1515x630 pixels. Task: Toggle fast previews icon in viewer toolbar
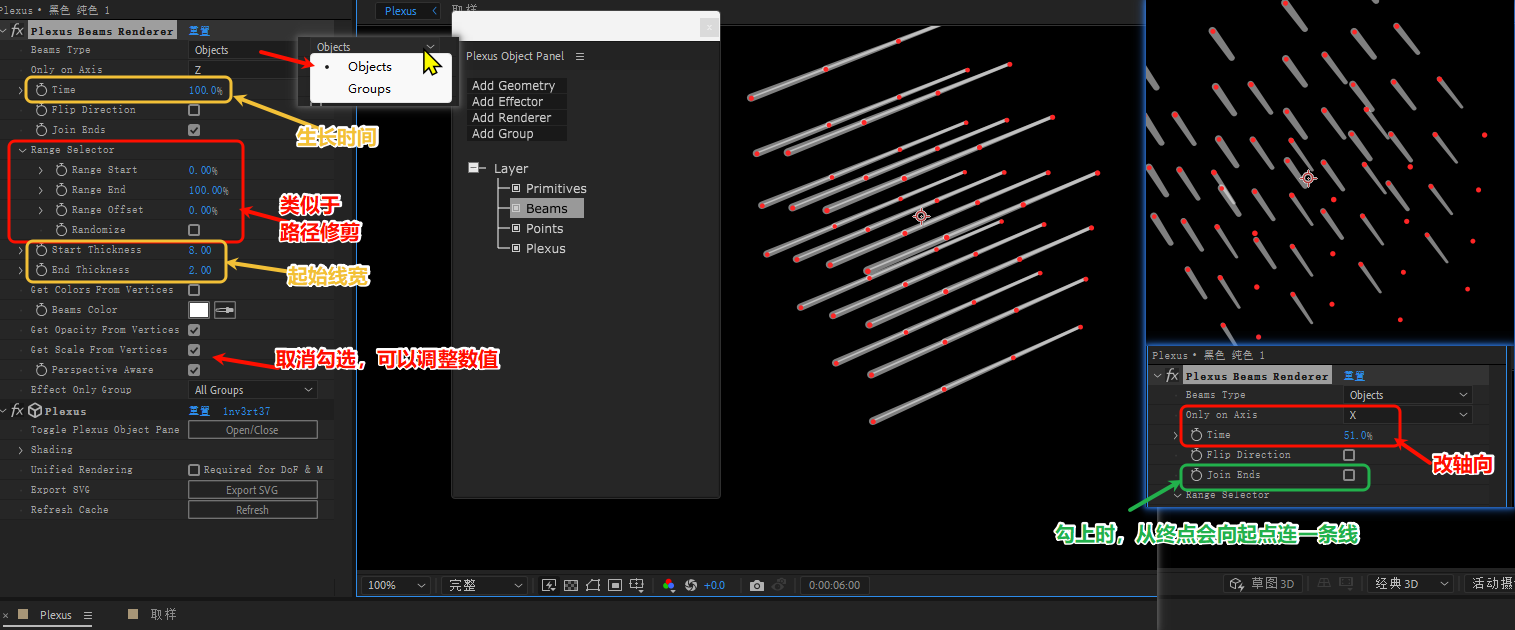pyautogui.click(x=548, y=585)
